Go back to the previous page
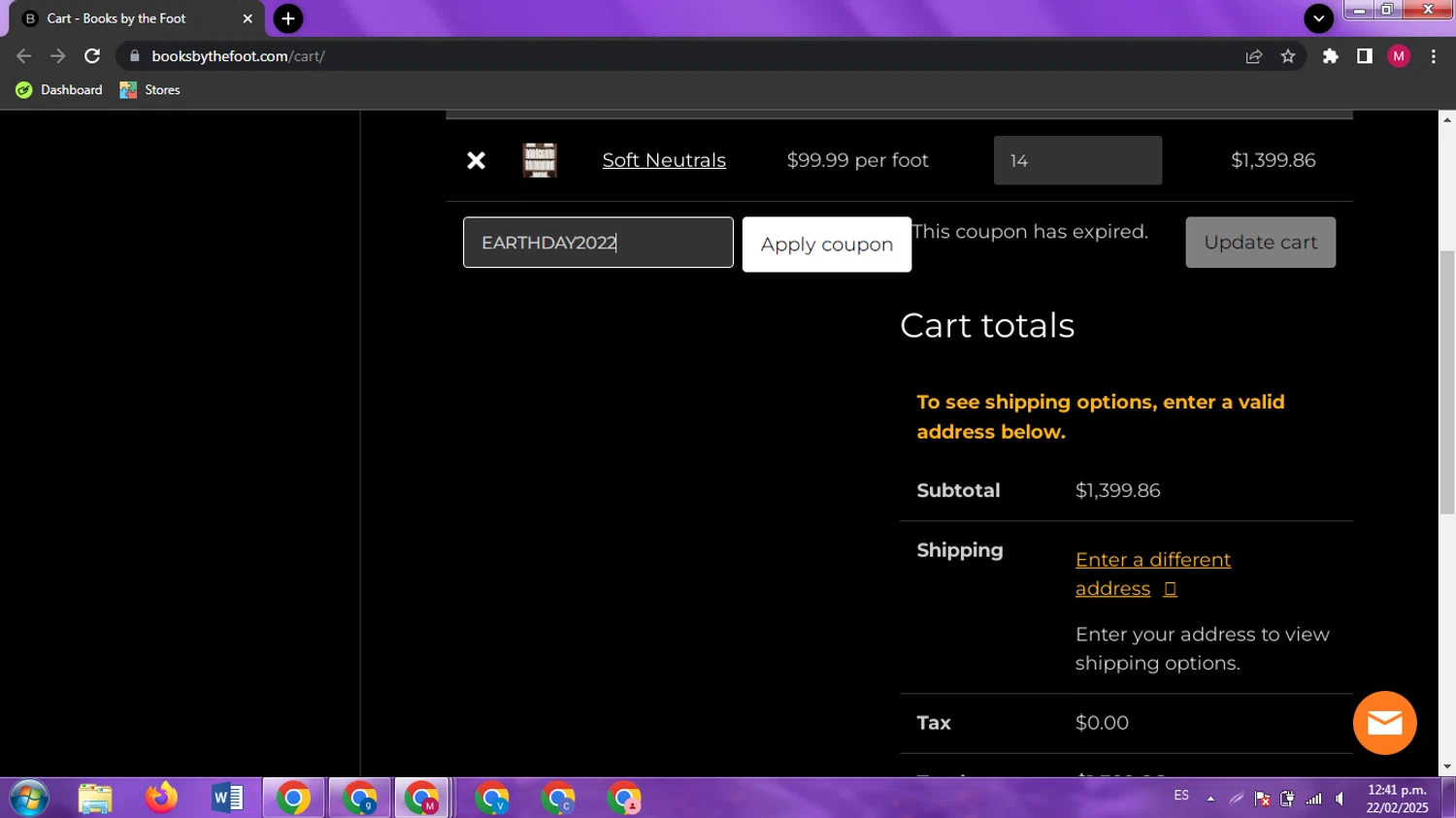This screenshot has width=1456, height=818. tap(24, 56)
